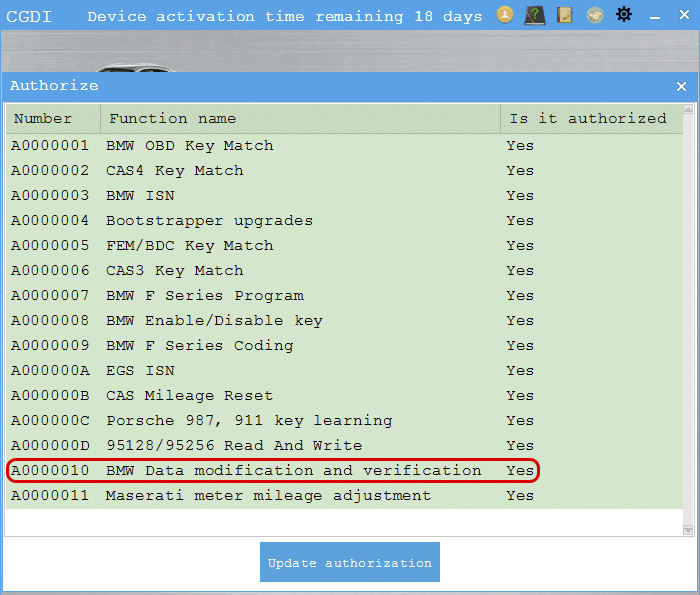Click Yes status for EGS ISN
The image size is (700, 595).
point(520,370)
